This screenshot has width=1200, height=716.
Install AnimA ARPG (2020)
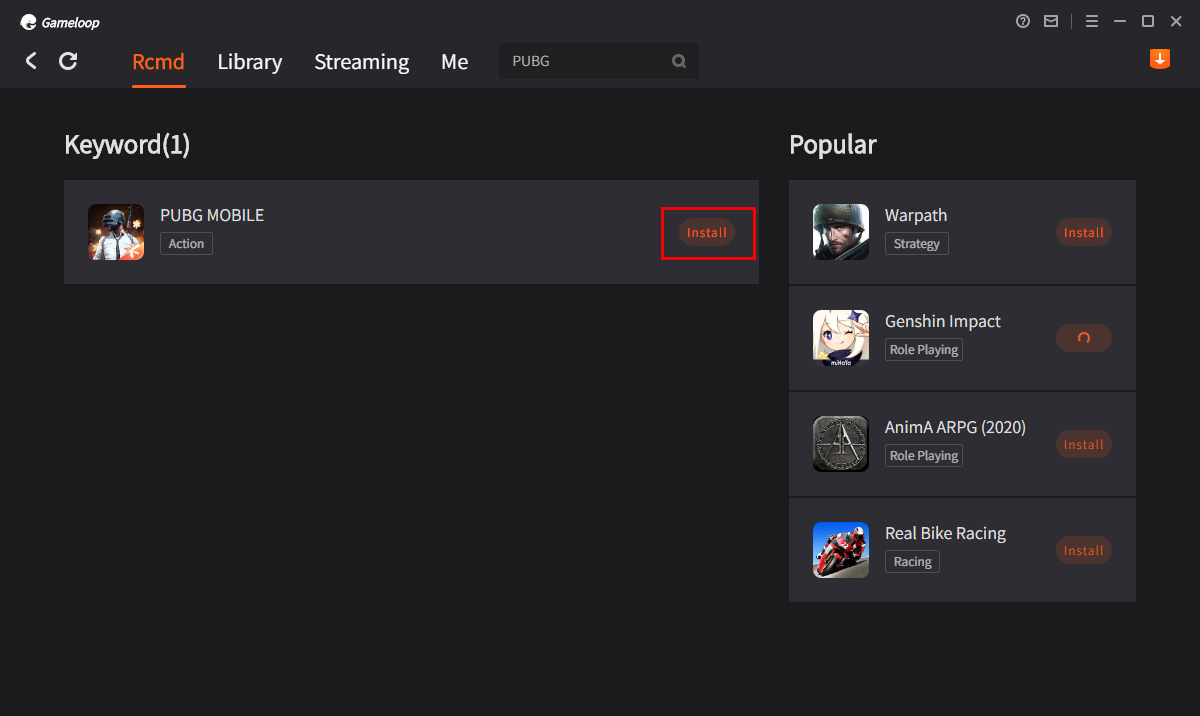1083,444
